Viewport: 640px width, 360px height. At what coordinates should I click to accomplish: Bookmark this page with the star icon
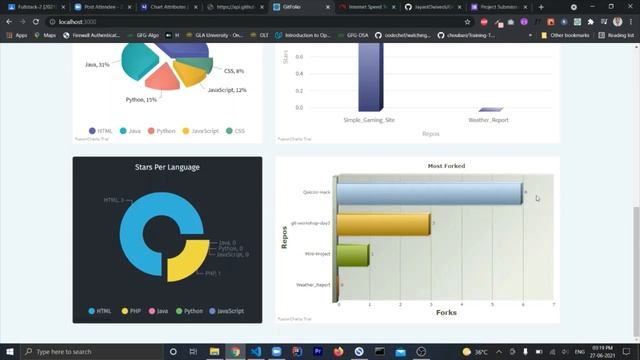pyautogui.click(x=467, y=22)
